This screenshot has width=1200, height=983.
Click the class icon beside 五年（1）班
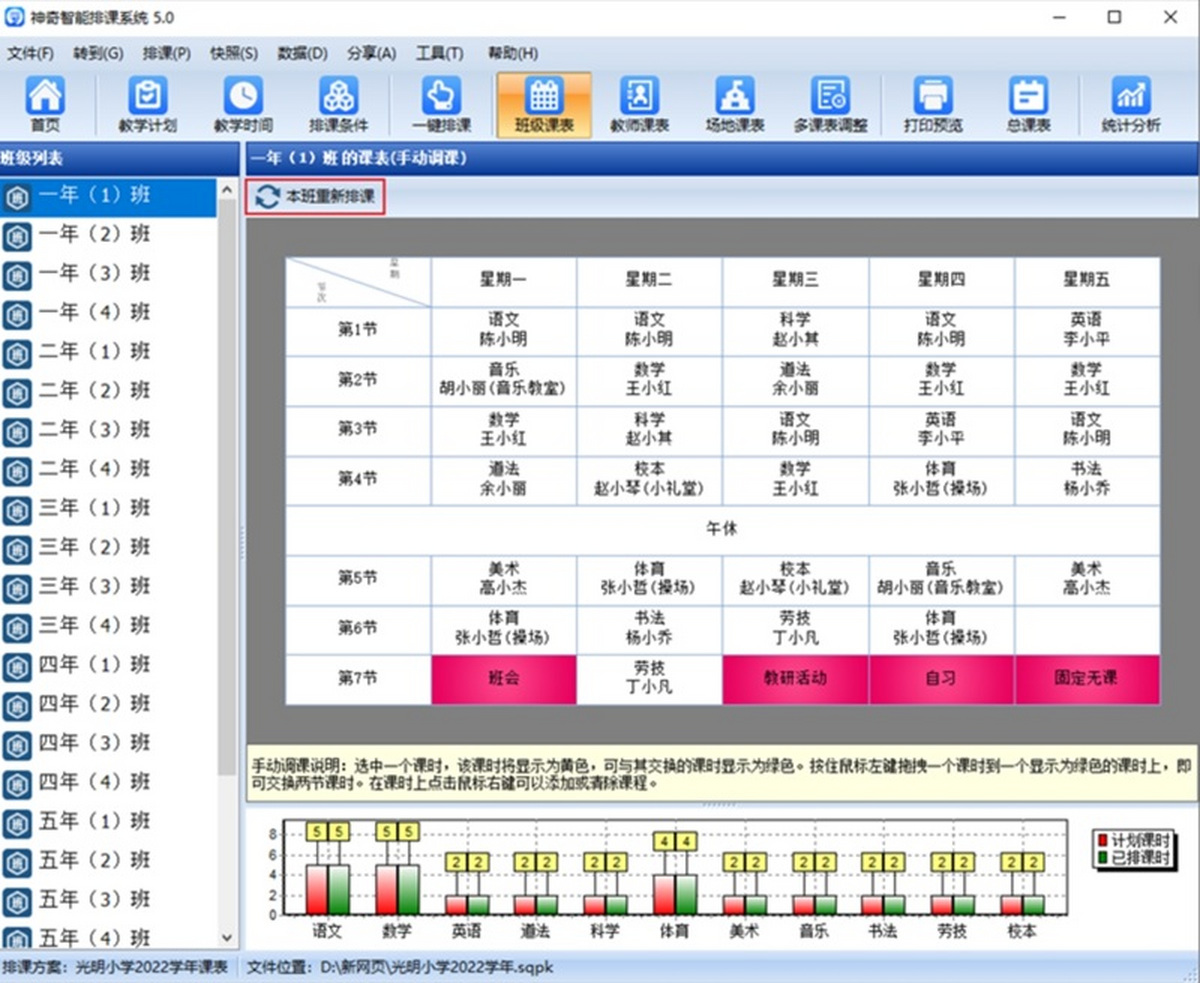pyautogui.click(x=17, y=824)
